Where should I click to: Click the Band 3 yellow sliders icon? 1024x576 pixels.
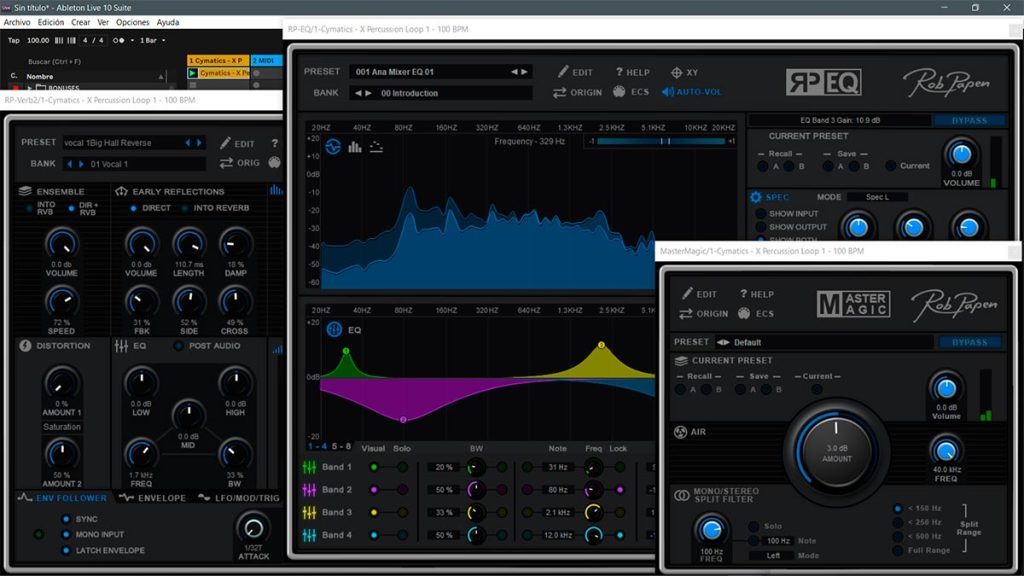point(310,513)
